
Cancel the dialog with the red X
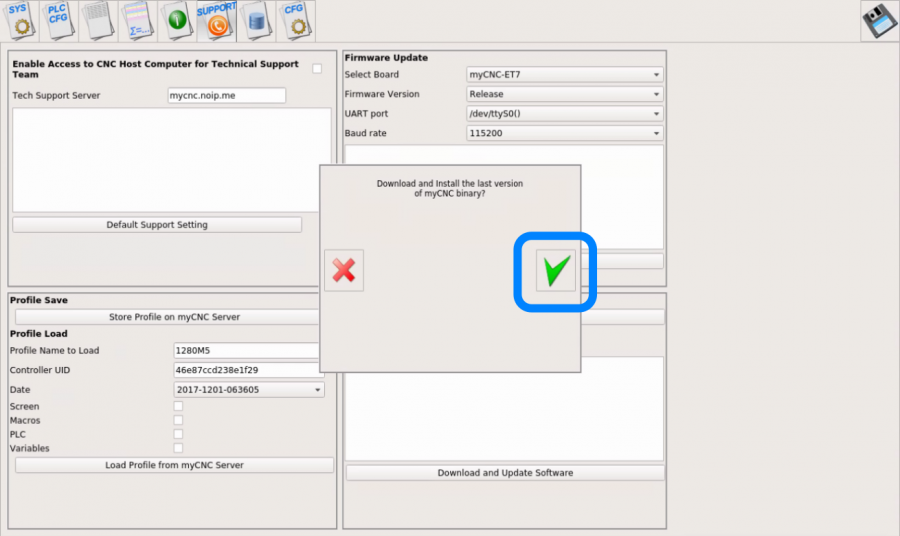click(x=344, y=270)
